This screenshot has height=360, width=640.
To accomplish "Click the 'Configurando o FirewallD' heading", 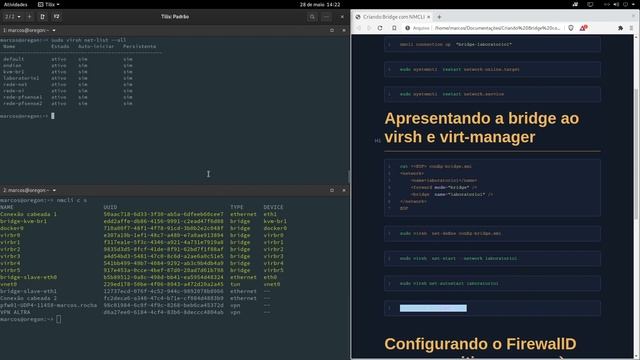I will pyautogui.click(x=480, y=344).
